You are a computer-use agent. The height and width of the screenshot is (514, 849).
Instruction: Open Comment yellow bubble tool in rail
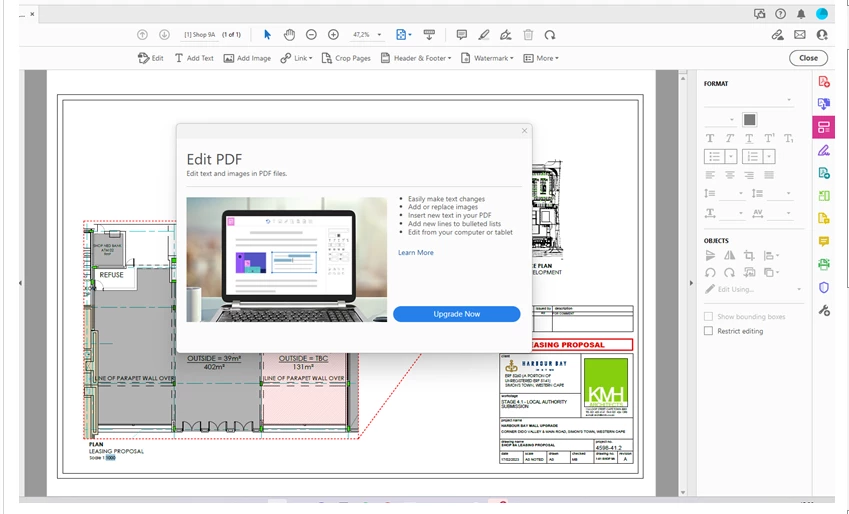click(824, 242)
